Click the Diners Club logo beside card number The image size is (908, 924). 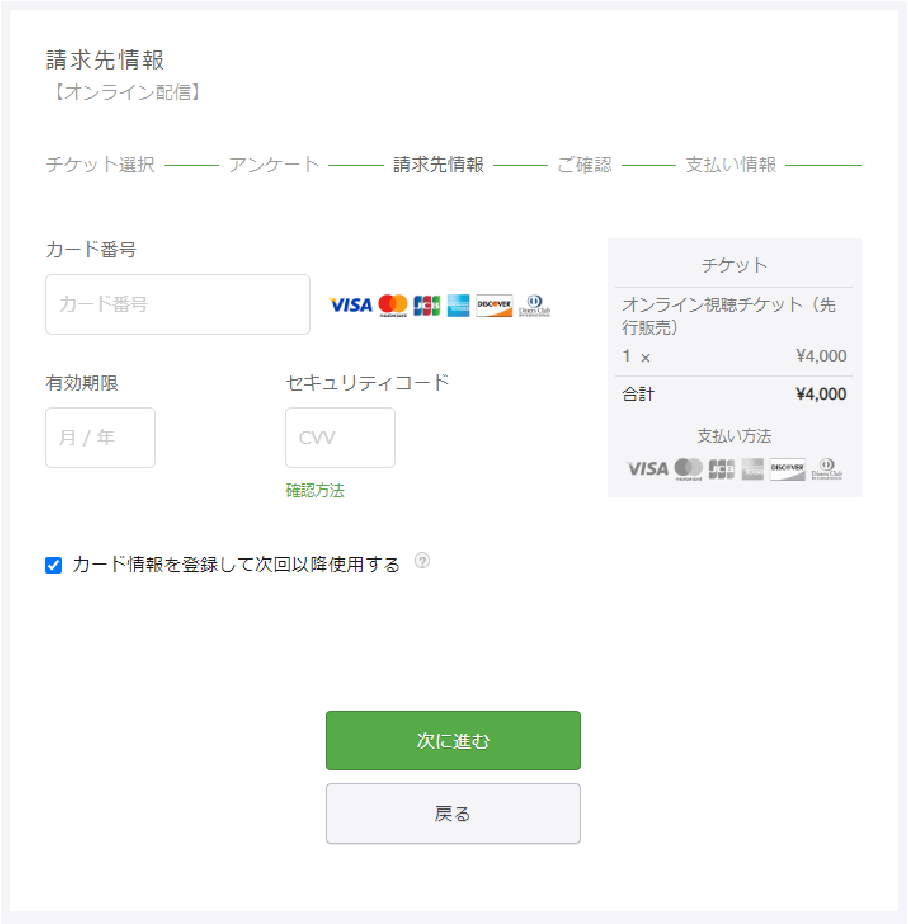(x=534, y=305)
